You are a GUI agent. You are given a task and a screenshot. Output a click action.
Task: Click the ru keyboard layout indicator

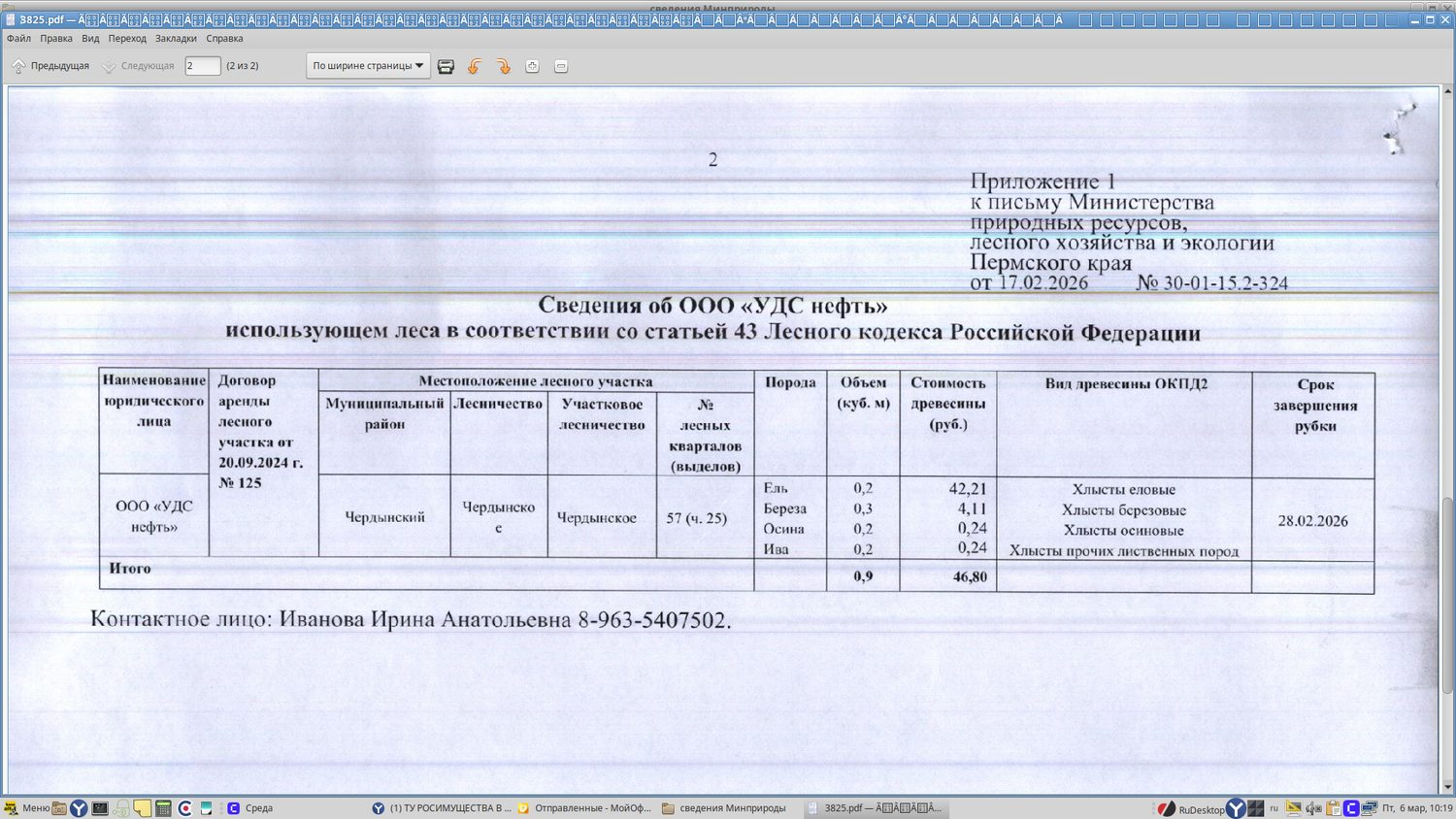coord(1274,808)
